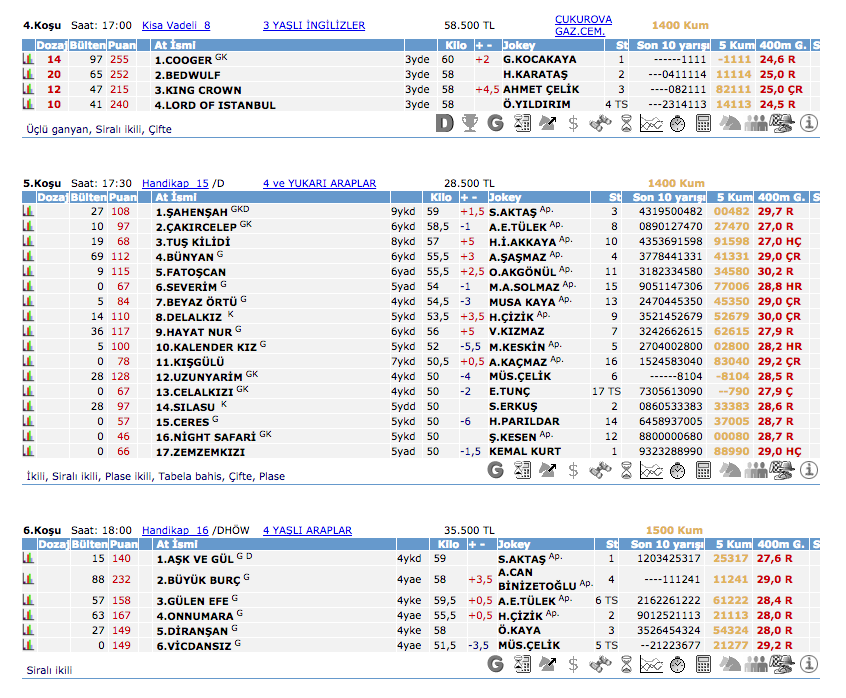Screen dimensions: 846x698
Task: Open the 3 YAŞLI İNGİLİZLER link
Action: point(314,26)
